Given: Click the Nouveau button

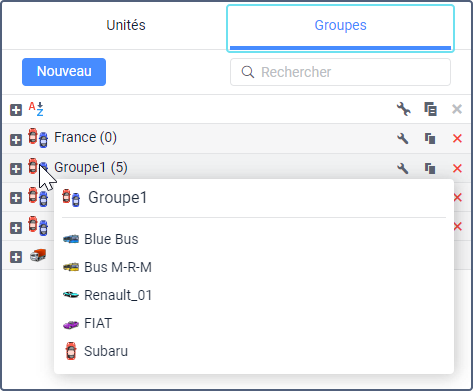Looking at the screenshot, I should click(x=64, y=72).
